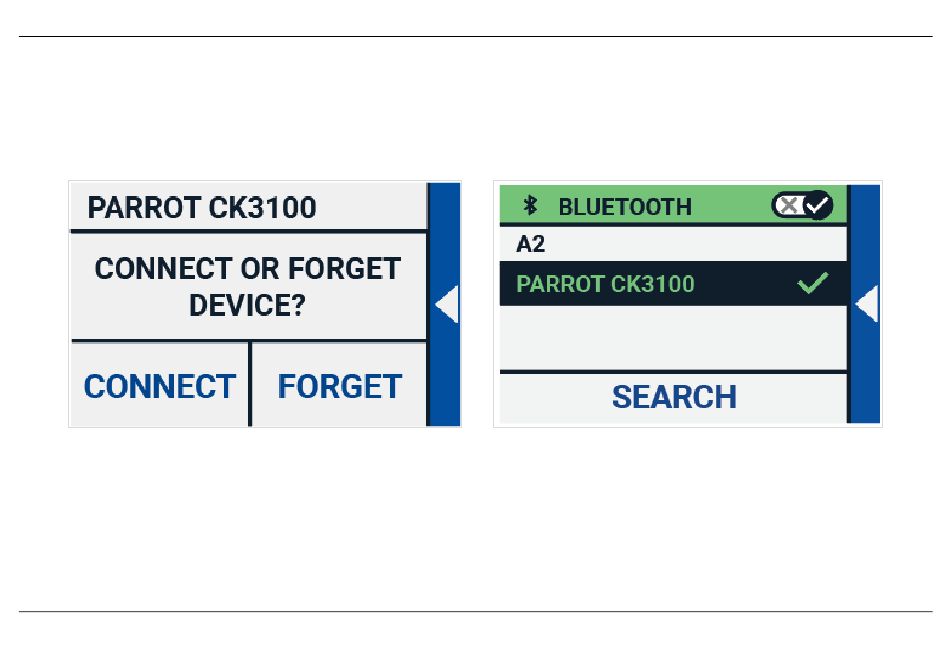
Task: Click the Bluetooth symbol icon in the header
Action: [530, 205]
